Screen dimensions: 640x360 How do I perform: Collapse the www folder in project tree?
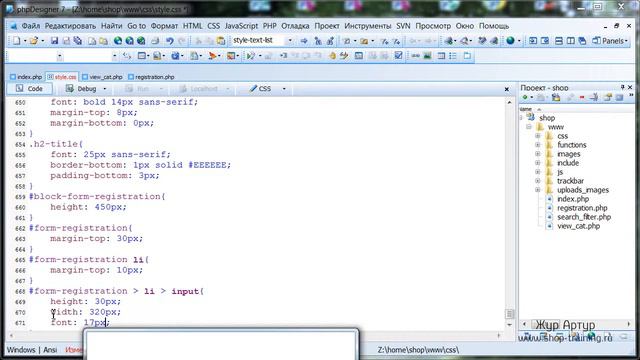click(529, 127)
